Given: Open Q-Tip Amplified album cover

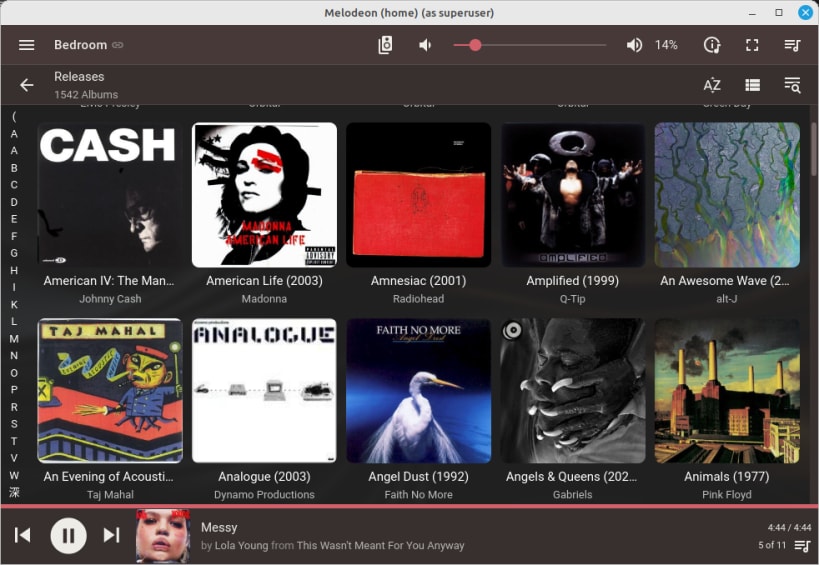Looking at the screenshot, I should pyautogui.click(x=572, y=195).
